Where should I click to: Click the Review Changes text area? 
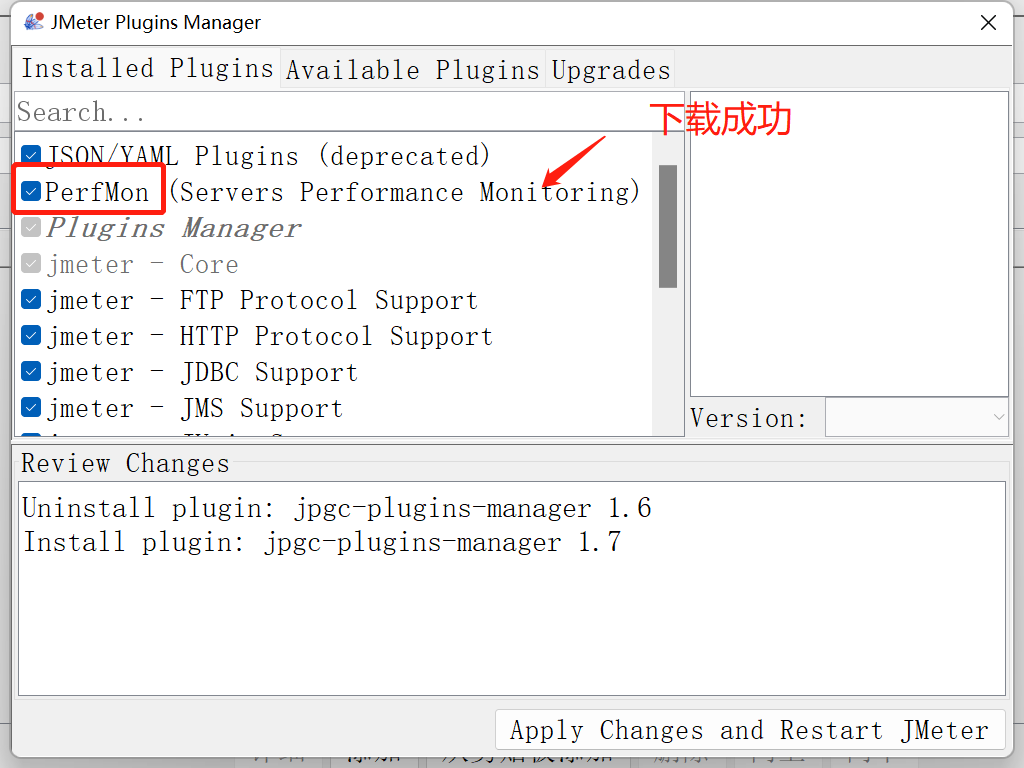click(511, 620)
